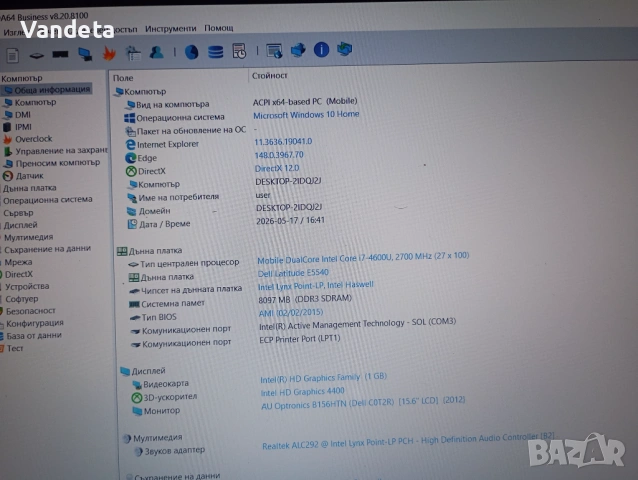This screenshot has height=480, width=638.
Task: Click the Стойност column header
Action: (269, 76)
